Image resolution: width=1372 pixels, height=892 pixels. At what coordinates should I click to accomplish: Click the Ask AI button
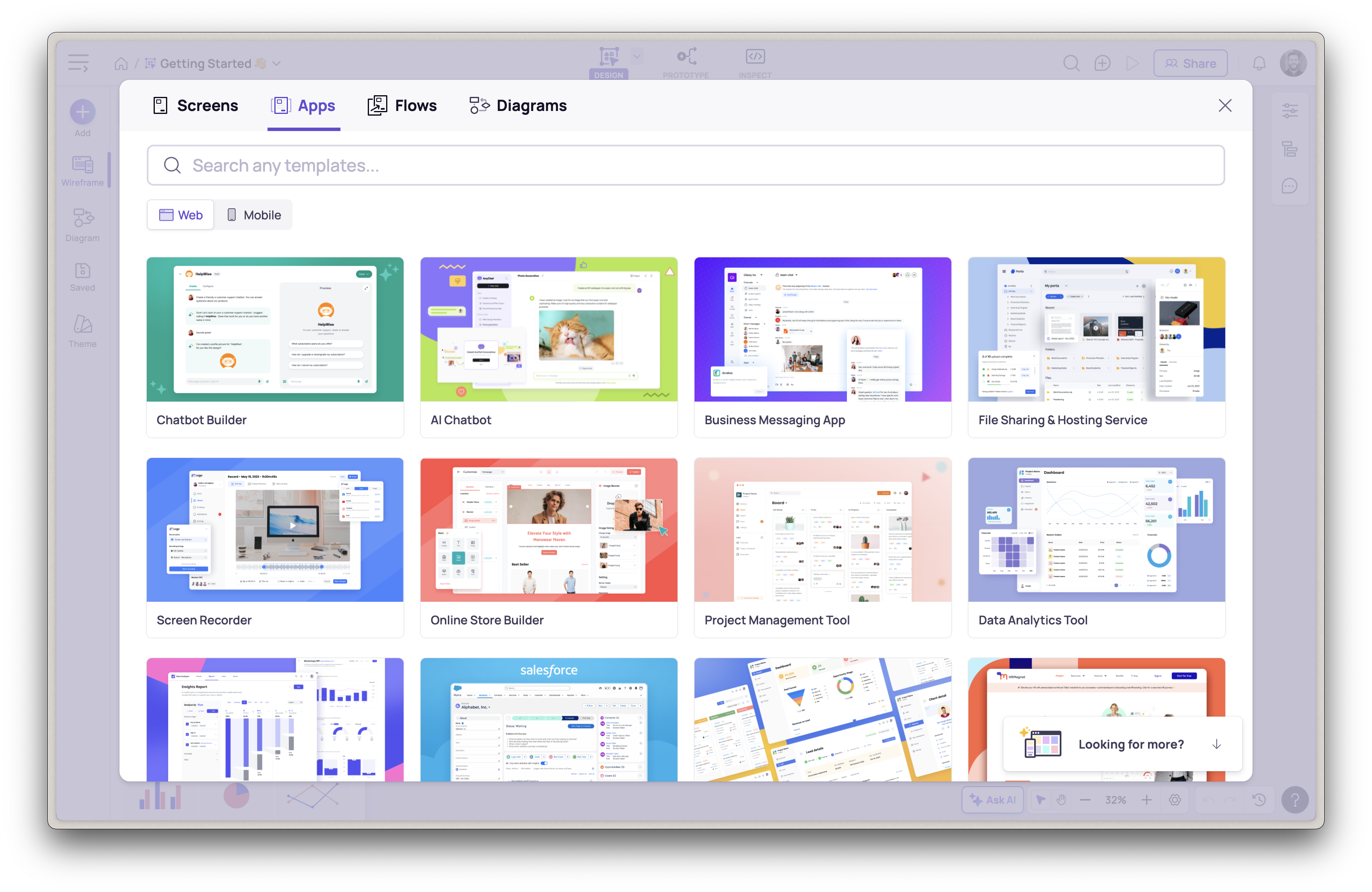pyautogui.click(x=993, y=800)
